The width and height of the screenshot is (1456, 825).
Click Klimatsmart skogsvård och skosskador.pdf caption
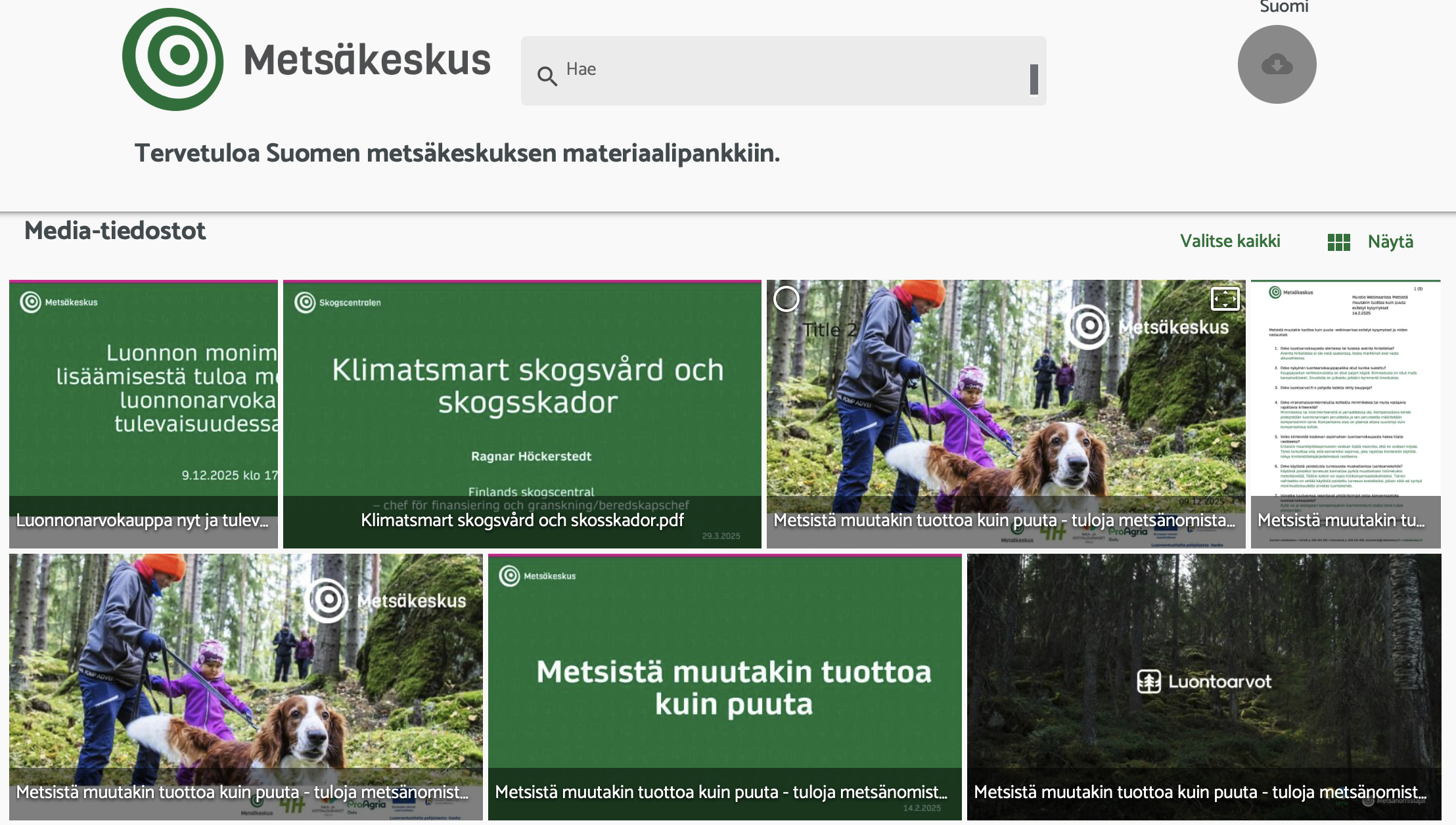[522, 521]
